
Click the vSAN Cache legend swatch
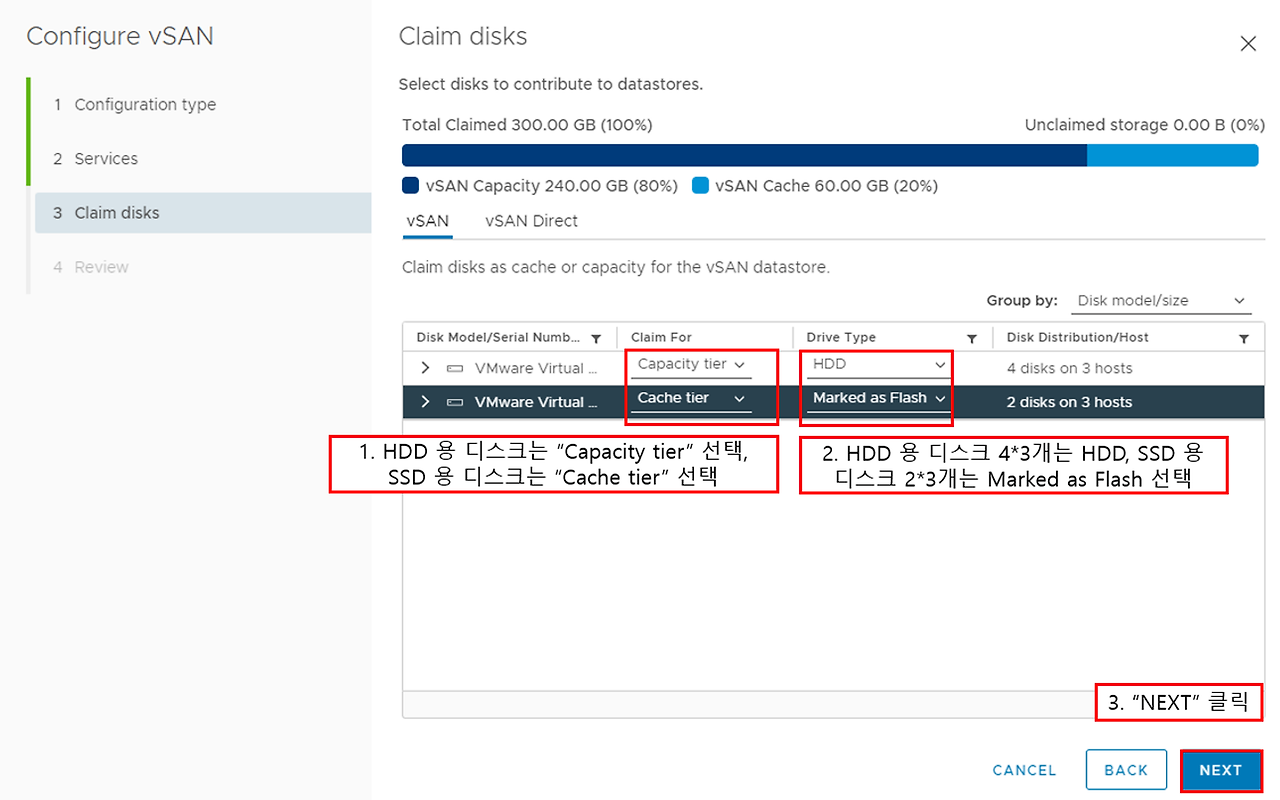pos(700,186)
